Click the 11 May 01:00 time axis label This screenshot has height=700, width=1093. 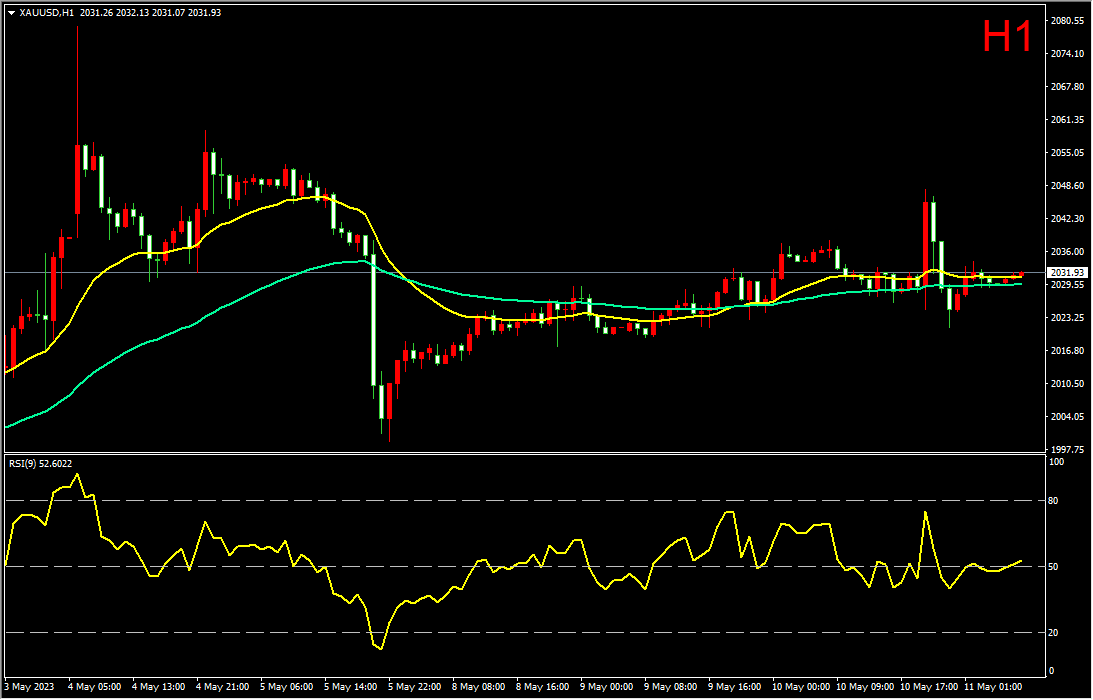[993, 687]
